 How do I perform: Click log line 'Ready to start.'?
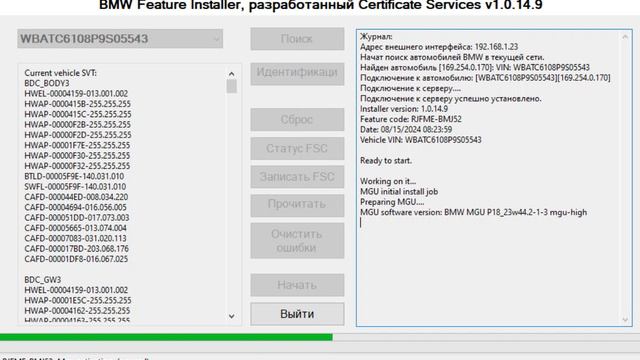386,160
